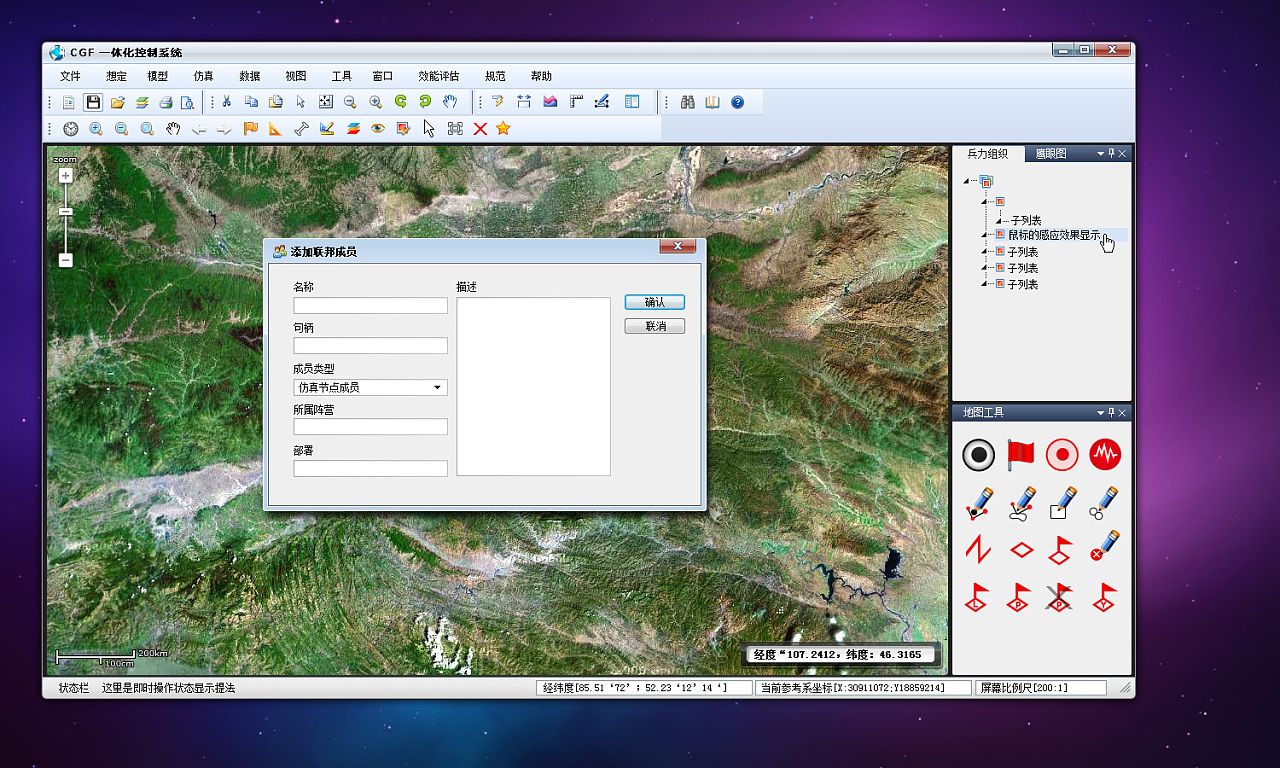Close the 添加联邦成员 dialog

tap(677, 246)
